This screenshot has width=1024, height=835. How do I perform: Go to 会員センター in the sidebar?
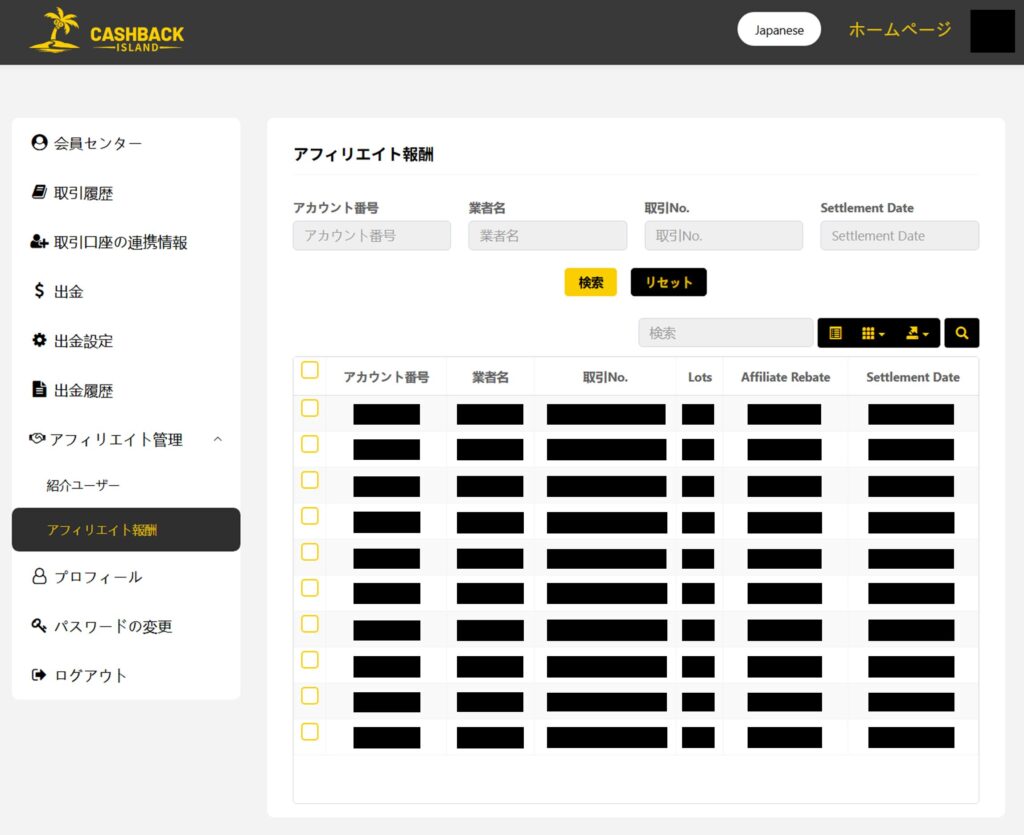pyautogui.click(x=97, y=143)
